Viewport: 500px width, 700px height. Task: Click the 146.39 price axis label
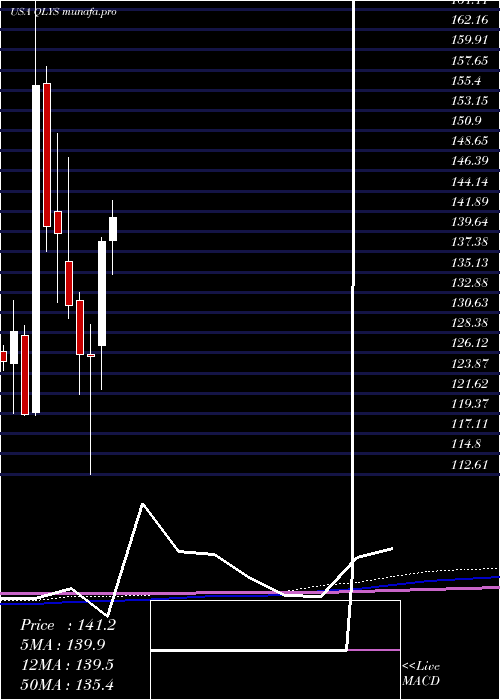click(470, 161)
